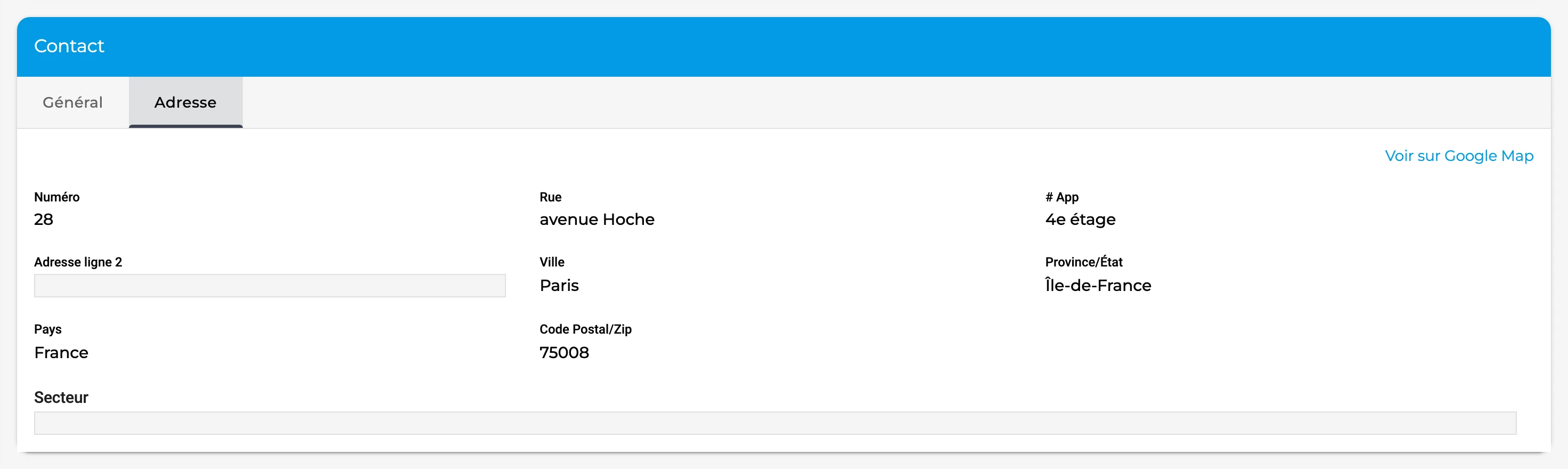Open Voir sur Google Map link

pos(1459,156)
